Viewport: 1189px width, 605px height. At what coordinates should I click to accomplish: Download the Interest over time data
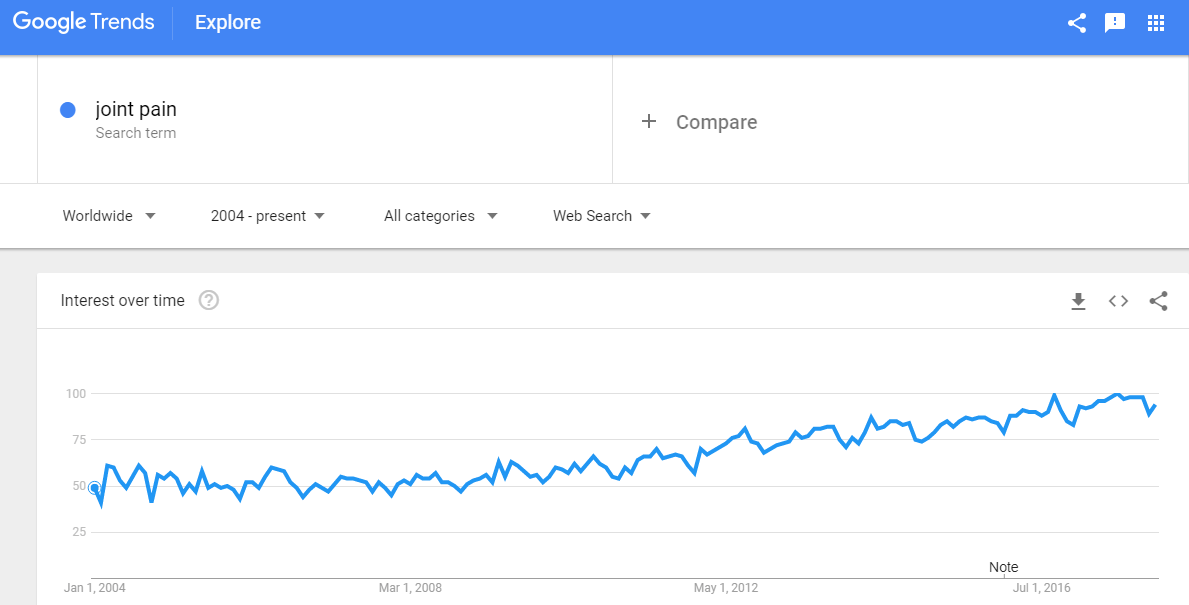point(1078,302)
